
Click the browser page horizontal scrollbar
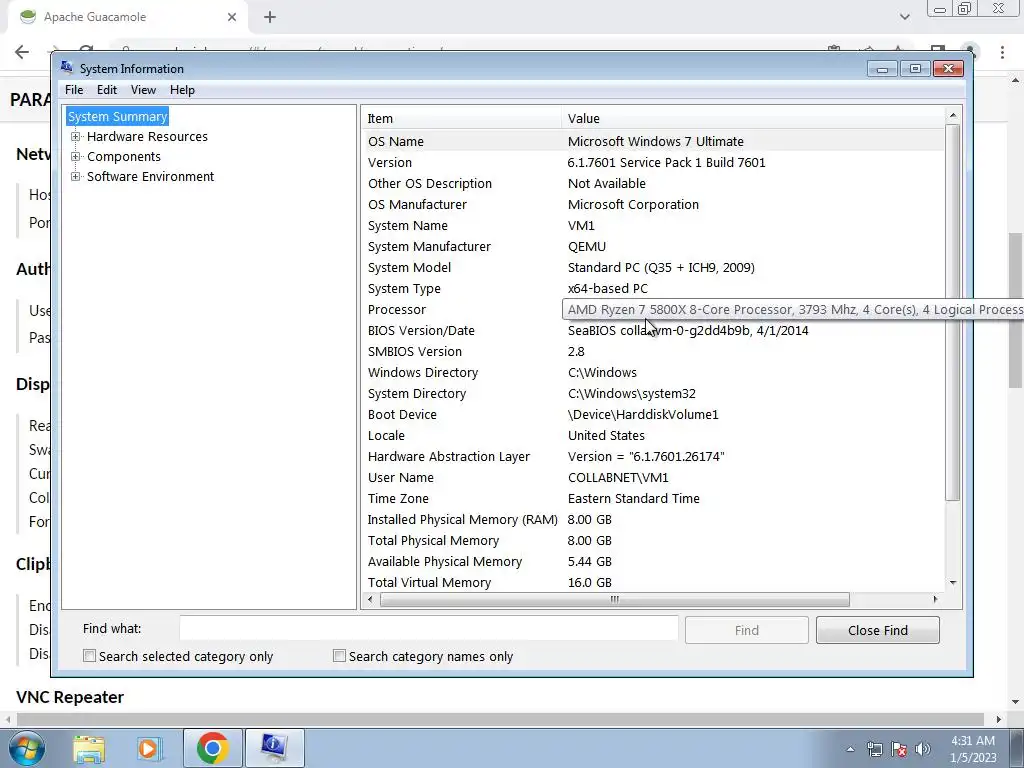click(x=500, y=719)
